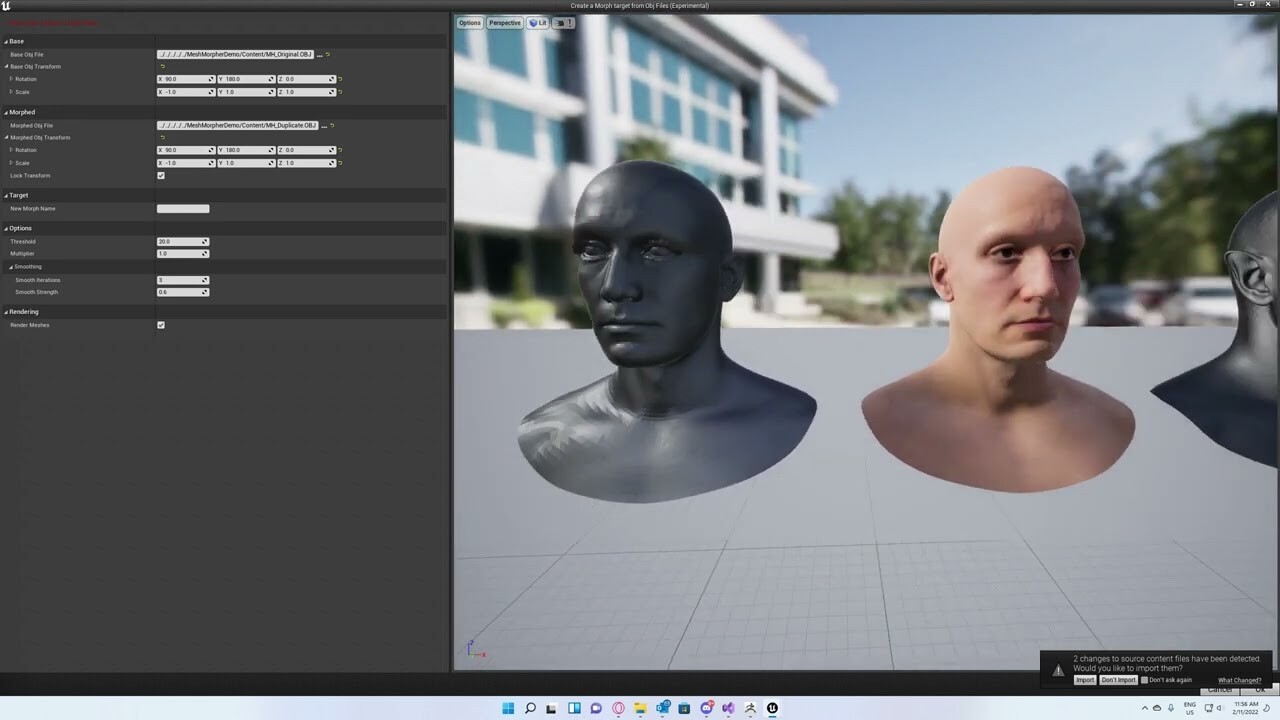
Task: Disable the Render Meshes checkbox
Action: pos(161,325)
